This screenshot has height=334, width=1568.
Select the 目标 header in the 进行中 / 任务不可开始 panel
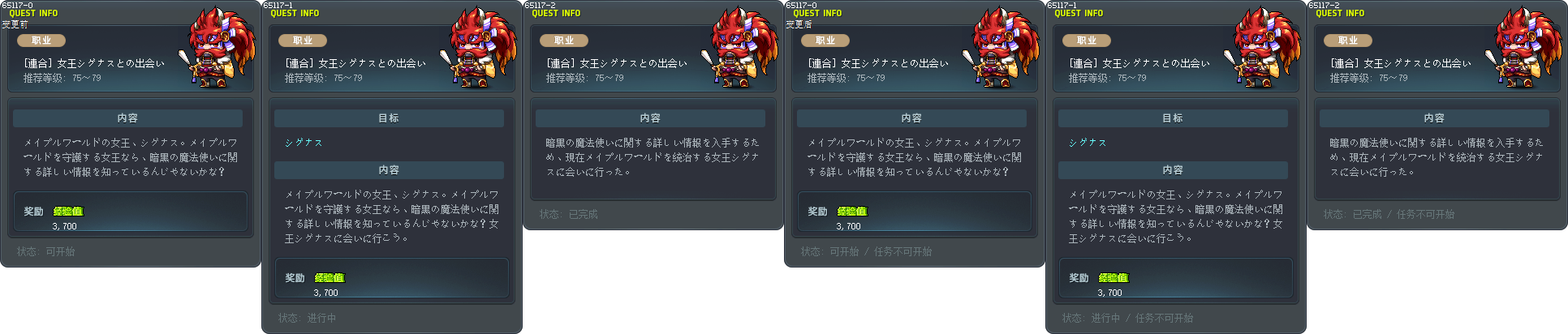tap(1173, 118)
